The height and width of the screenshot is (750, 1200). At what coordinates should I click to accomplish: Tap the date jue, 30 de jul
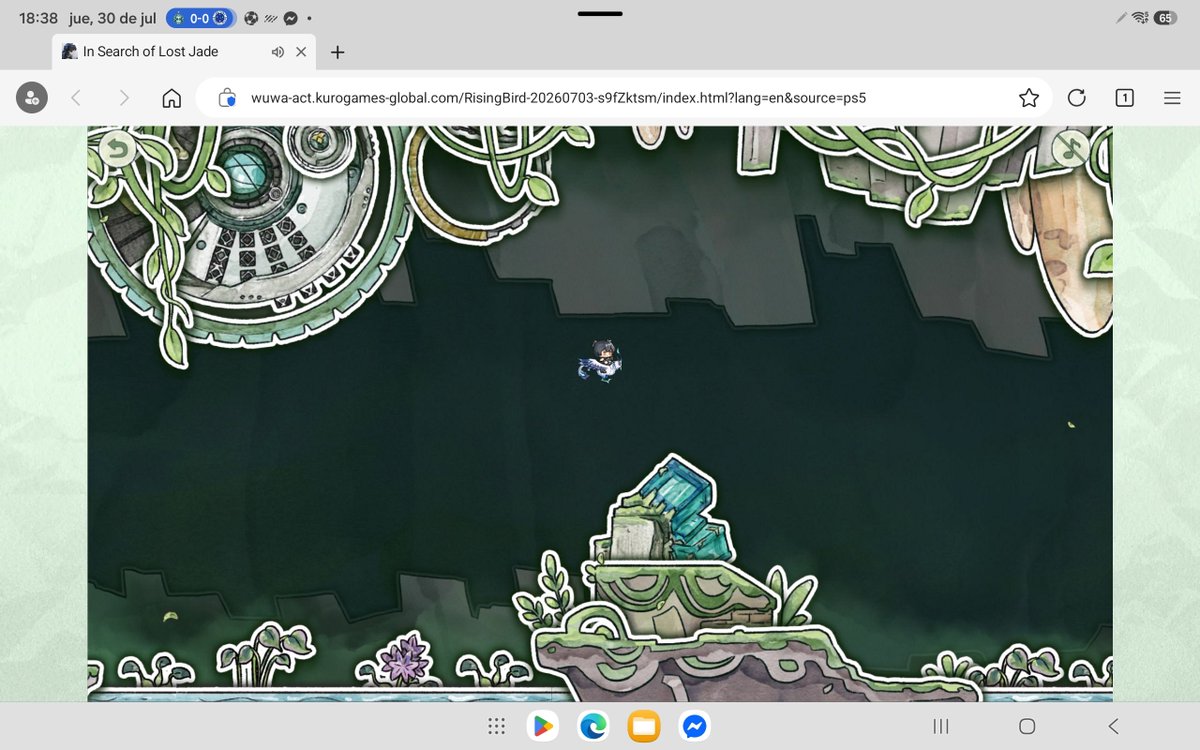pos(112,18)
